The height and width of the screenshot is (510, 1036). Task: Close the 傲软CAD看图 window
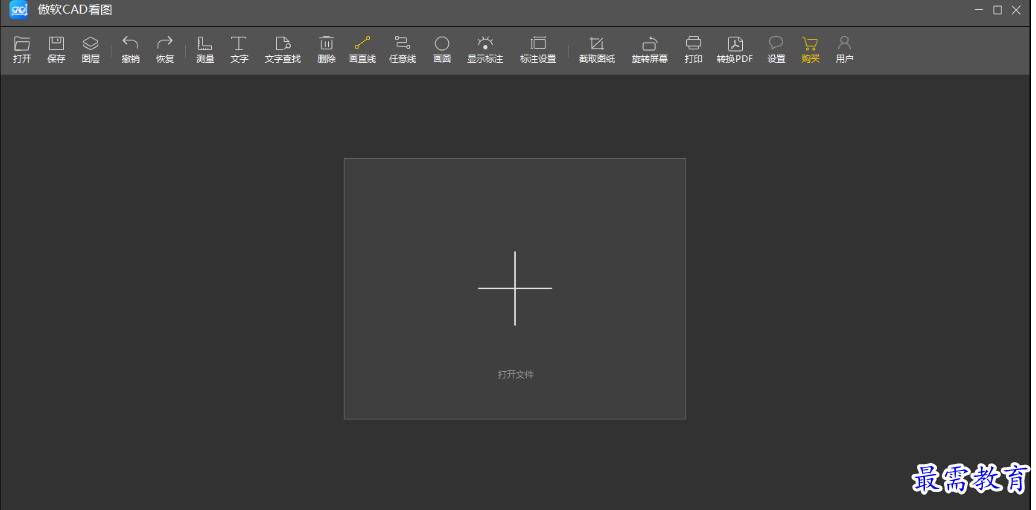click(1016, 10)
